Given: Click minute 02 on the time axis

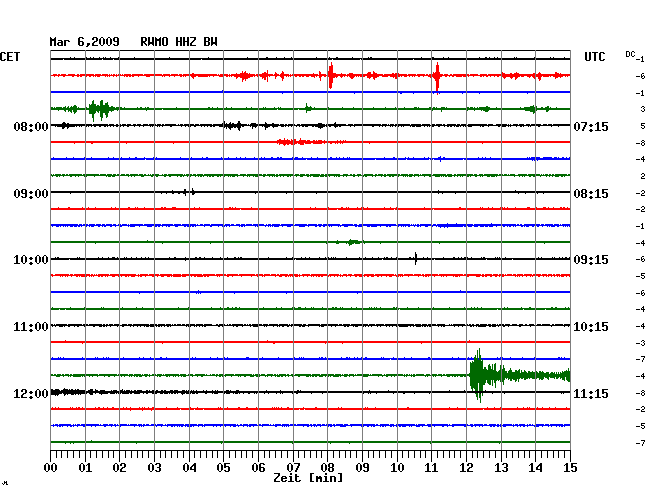Looking at the screenshot, I should 119,468.
